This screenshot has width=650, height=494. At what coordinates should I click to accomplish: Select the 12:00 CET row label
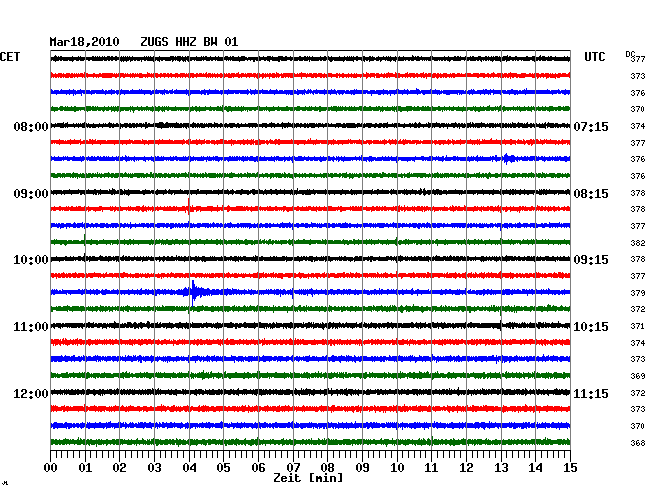pyautogui.click(x=31, y=393)
